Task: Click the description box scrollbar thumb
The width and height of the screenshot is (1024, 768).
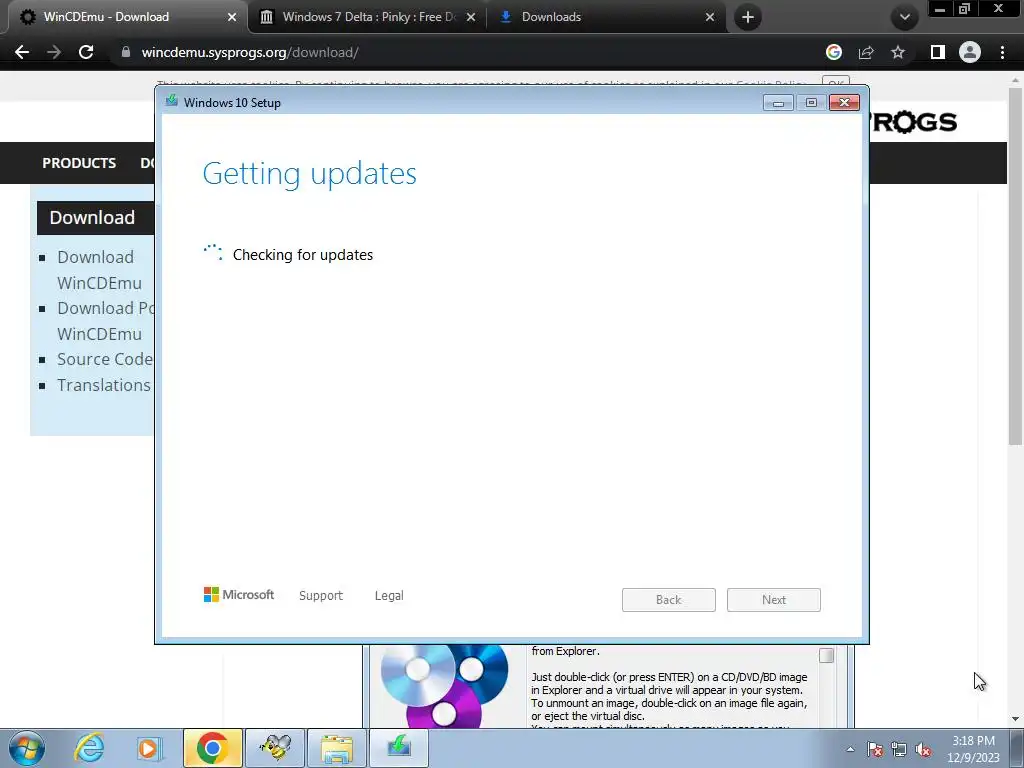Action: (x=826, y=655)
